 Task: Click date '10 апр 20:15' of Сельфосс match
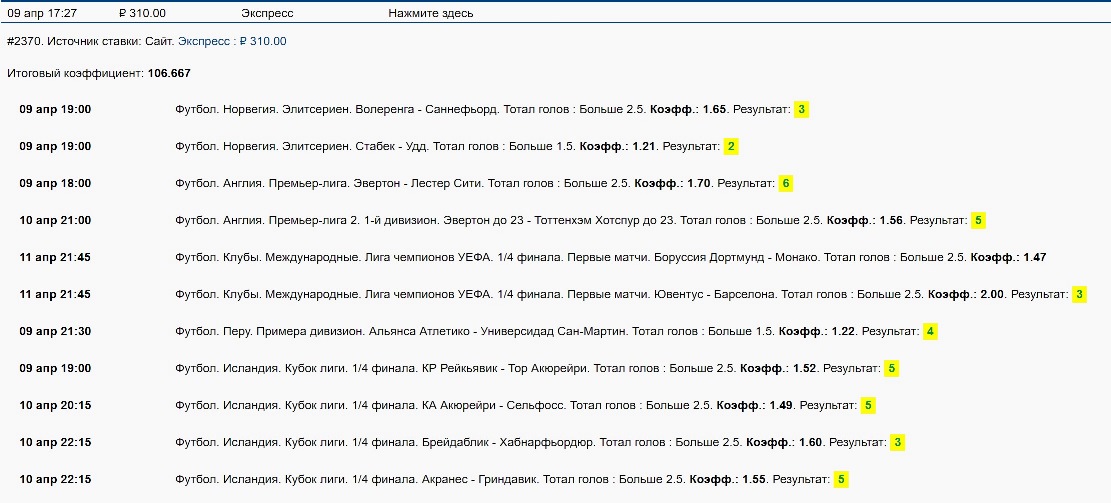[55, 405]
